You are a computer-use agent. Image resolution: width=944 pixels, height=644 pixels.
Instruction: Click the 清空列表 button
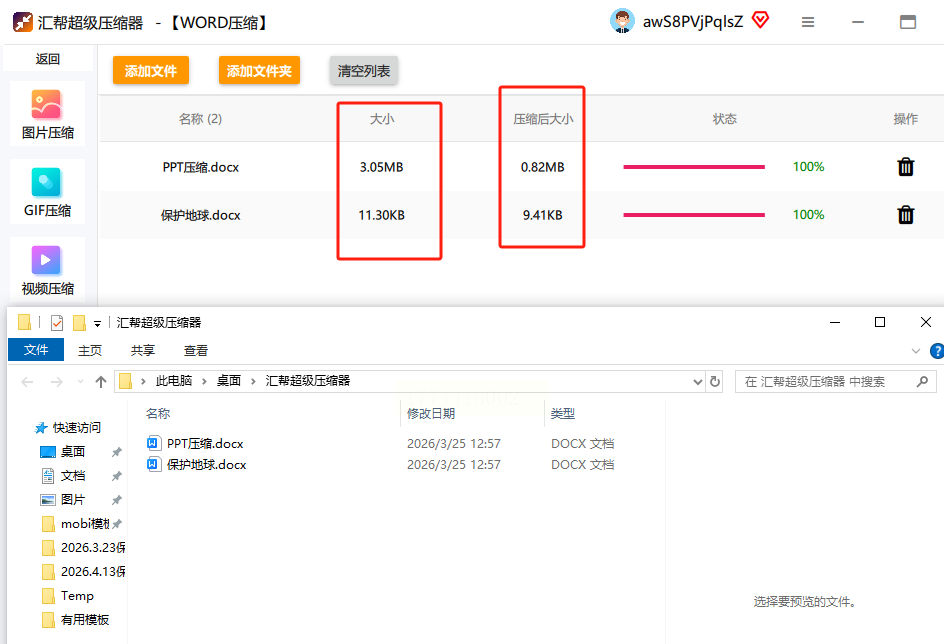click(x=364, y=70)
